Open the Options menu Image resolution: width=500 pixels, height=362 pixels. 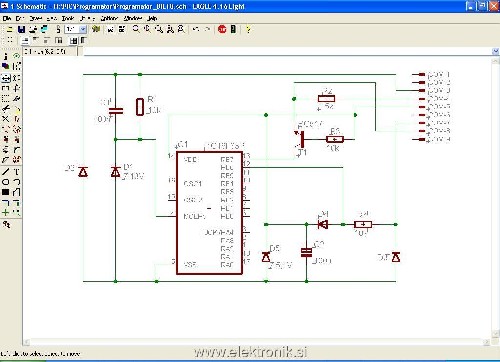(x=109, y=18)
